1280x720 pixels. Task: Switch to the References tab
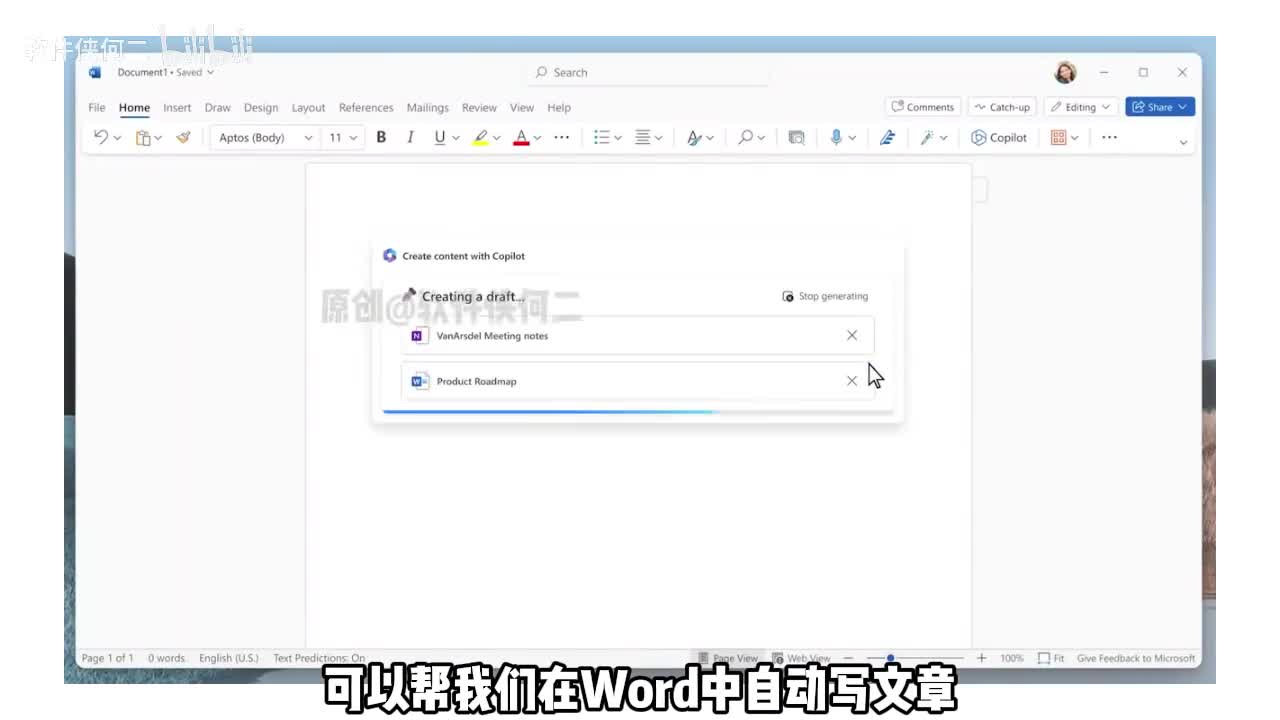(x=366, y=108)
